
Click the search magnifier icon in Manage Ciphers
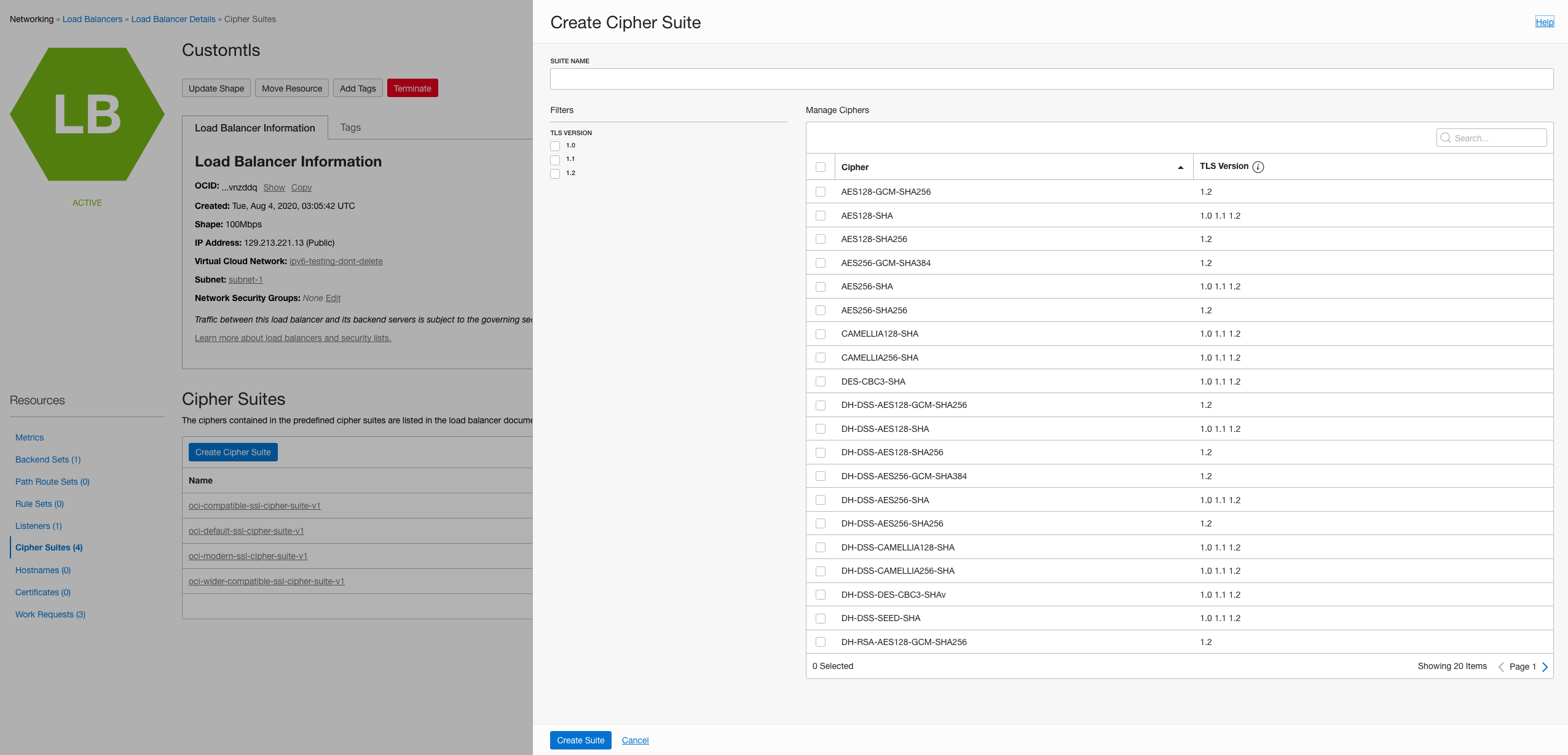[x=1446, y=138]
